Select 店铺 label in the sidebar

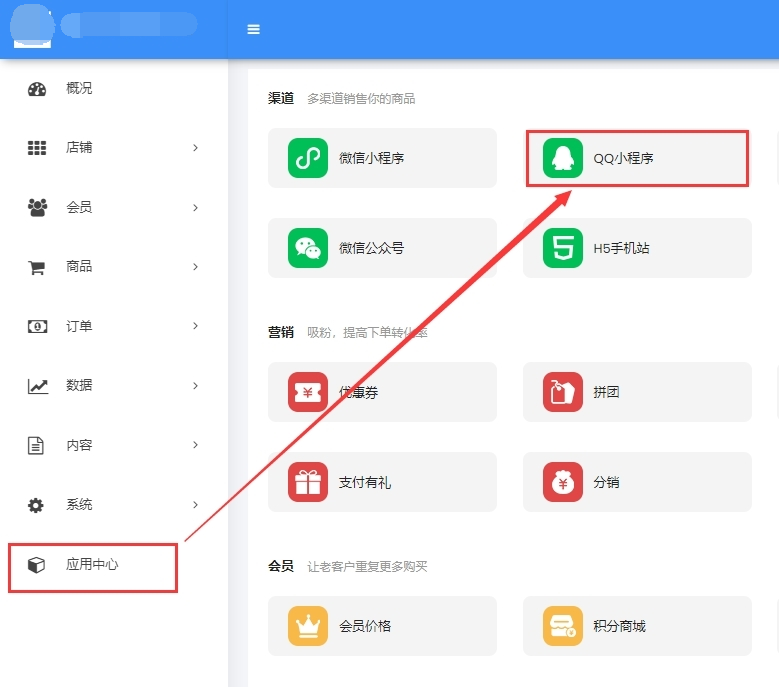tap(79, 147)
